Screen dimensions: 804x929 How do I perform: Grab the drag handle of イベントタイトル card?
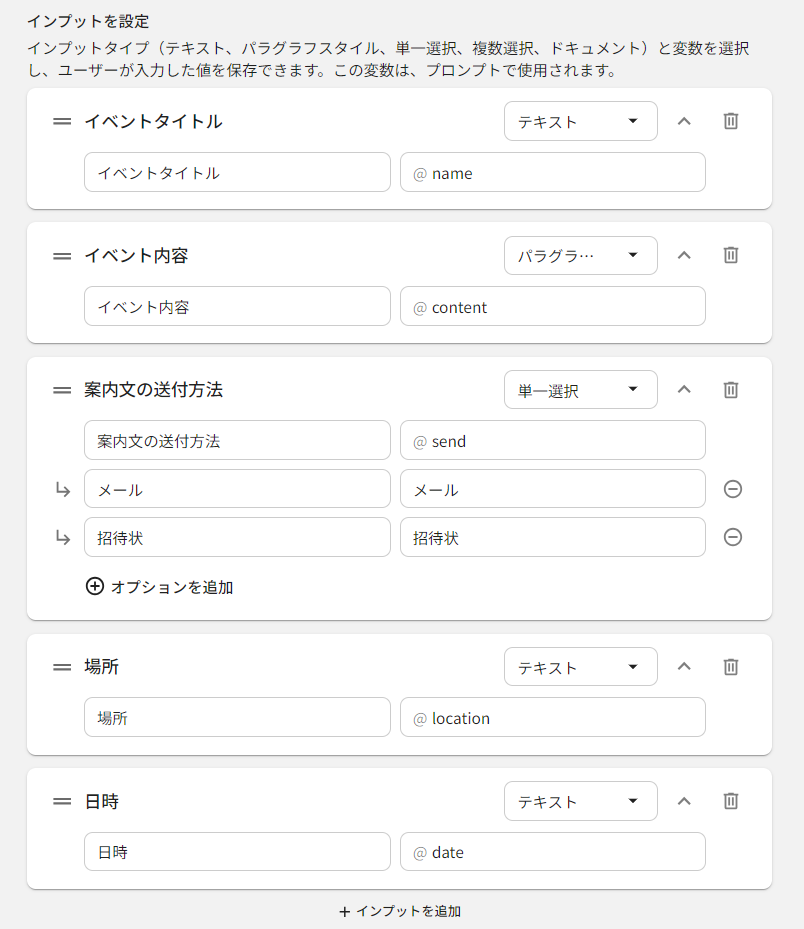click(62, 121)
